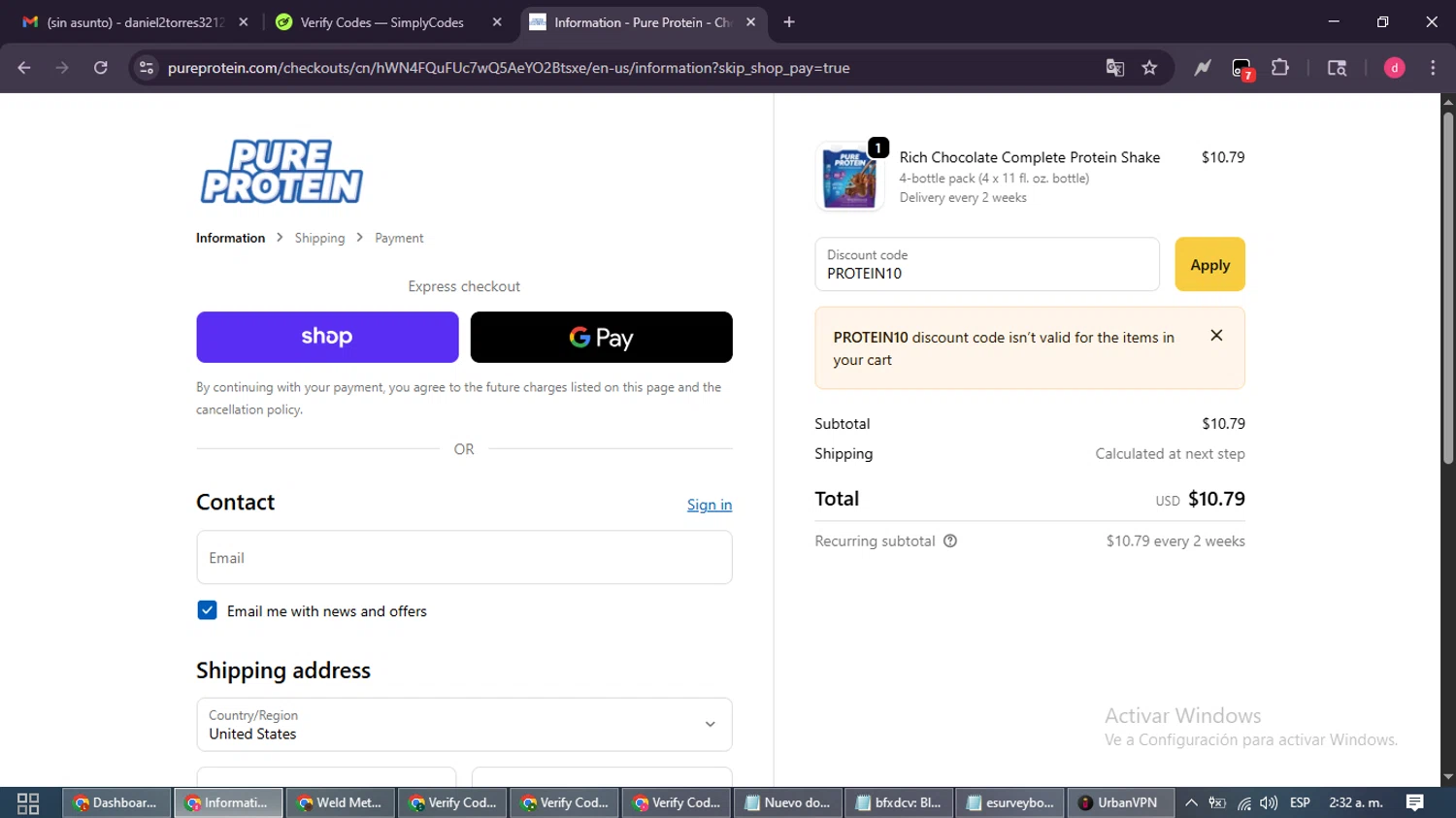Open the pink profile avatar

tap(1395, 68)
